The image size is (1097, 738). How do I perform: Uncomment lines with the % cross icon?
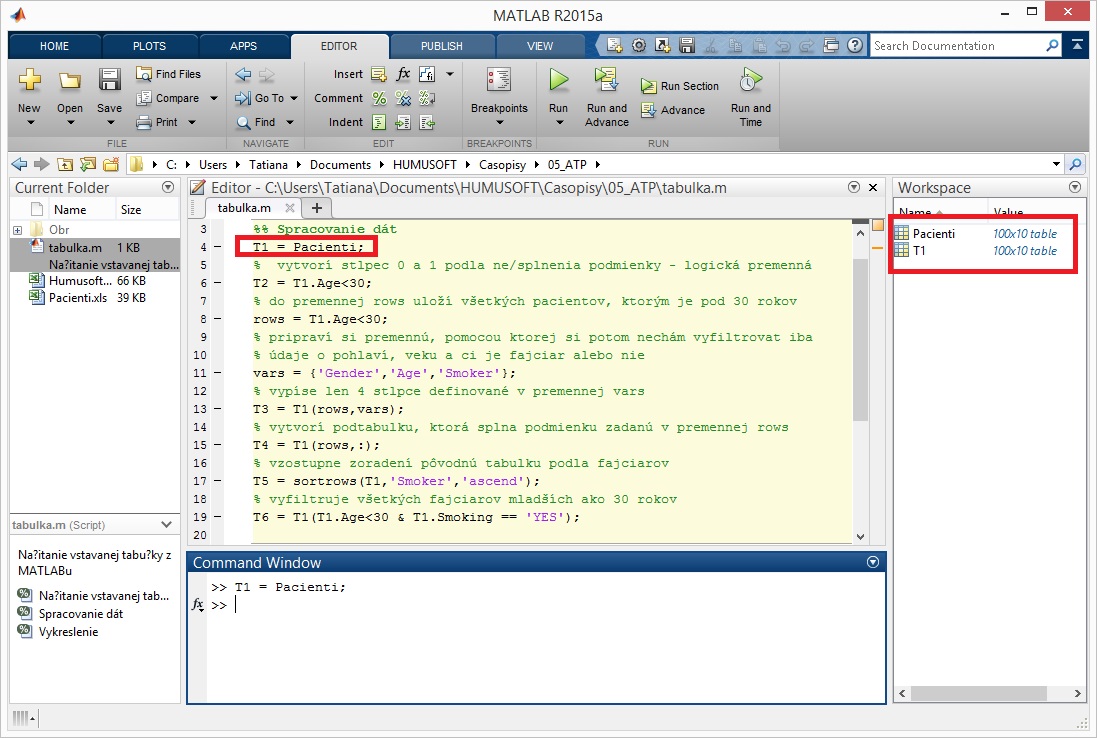click(x=403, y=98)
